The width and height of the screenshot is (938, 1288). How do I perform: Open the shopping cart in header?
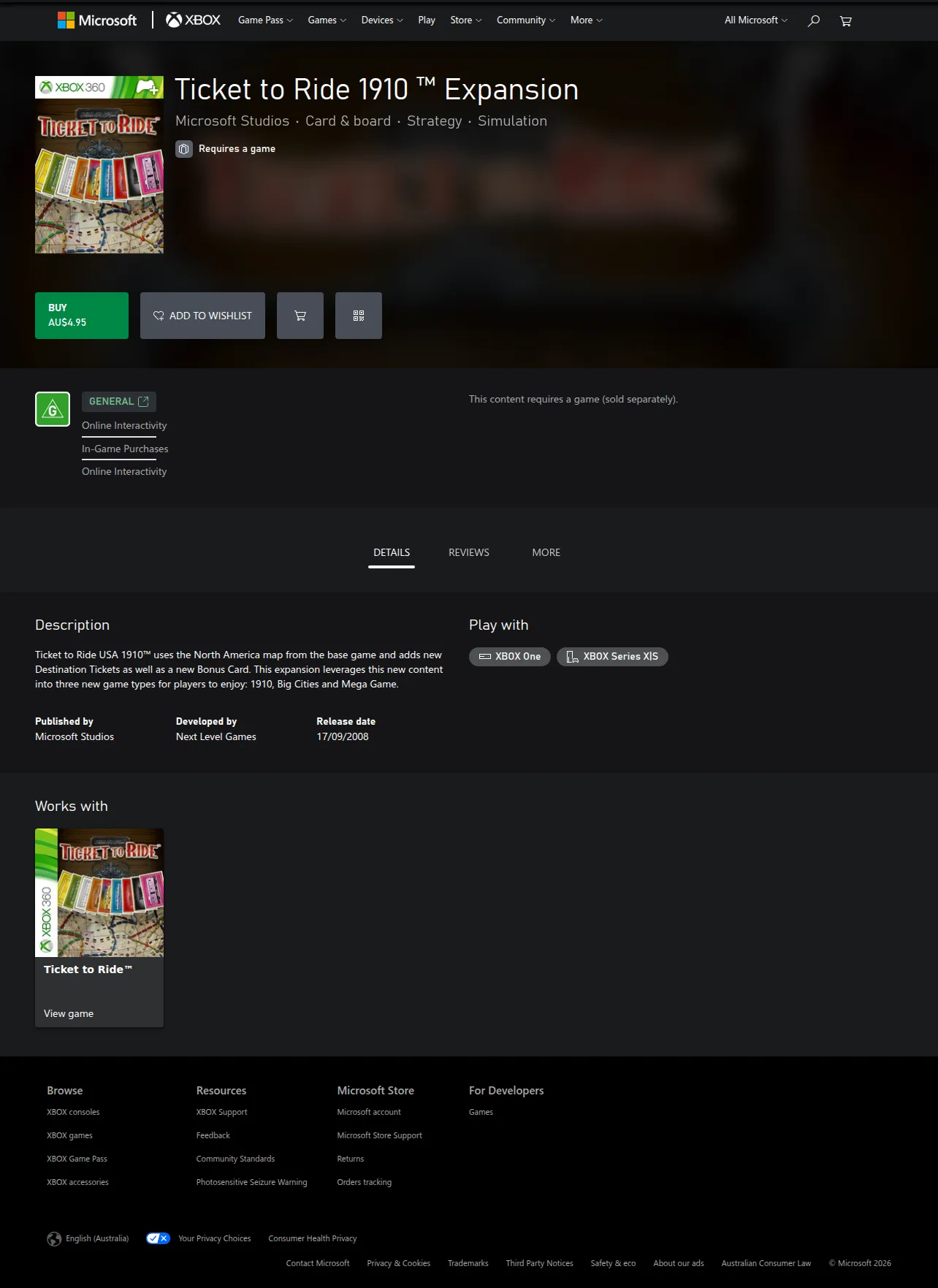tap(846, 20)
